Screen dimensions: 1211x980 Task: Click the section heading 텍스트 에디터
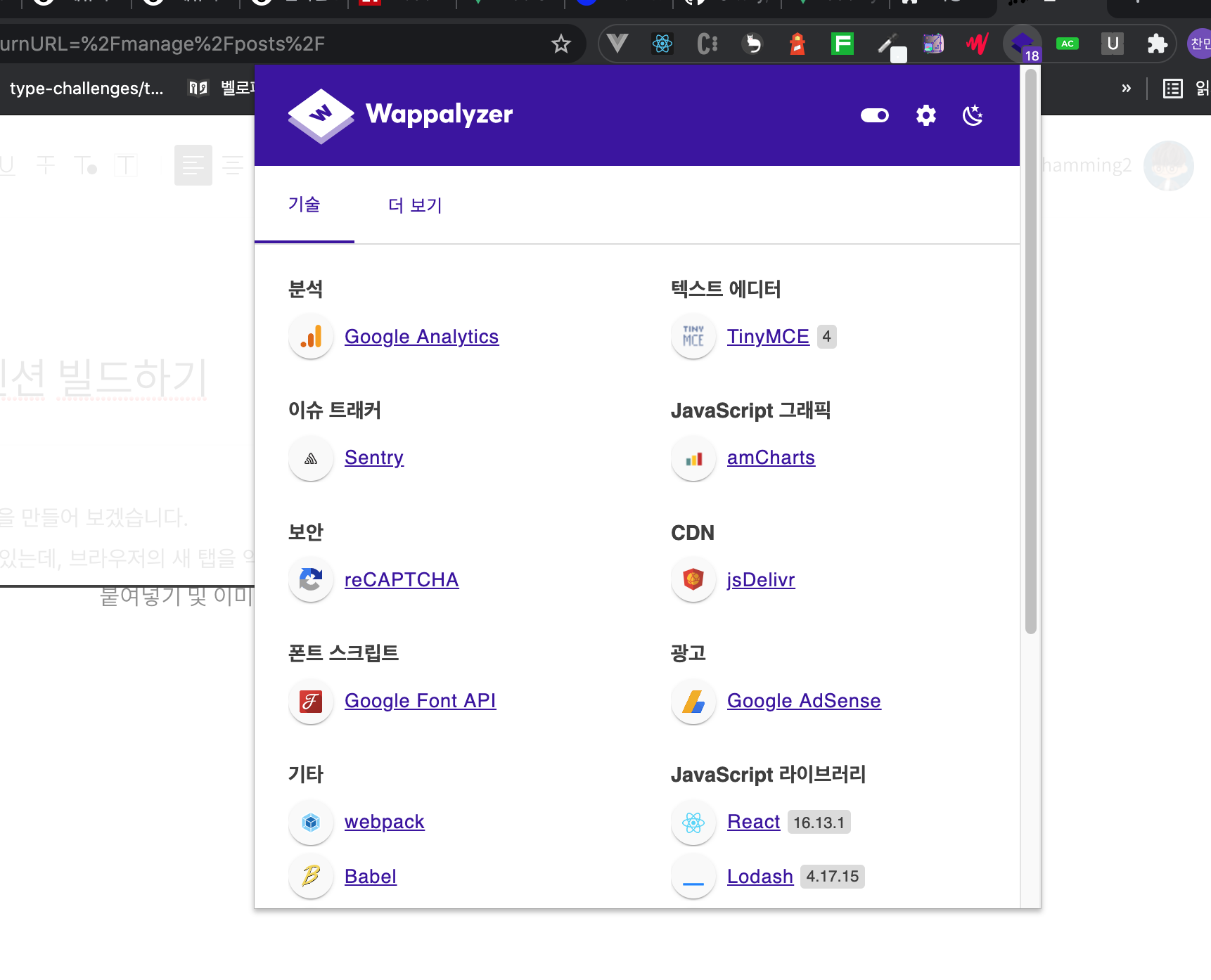pos(726,289)
